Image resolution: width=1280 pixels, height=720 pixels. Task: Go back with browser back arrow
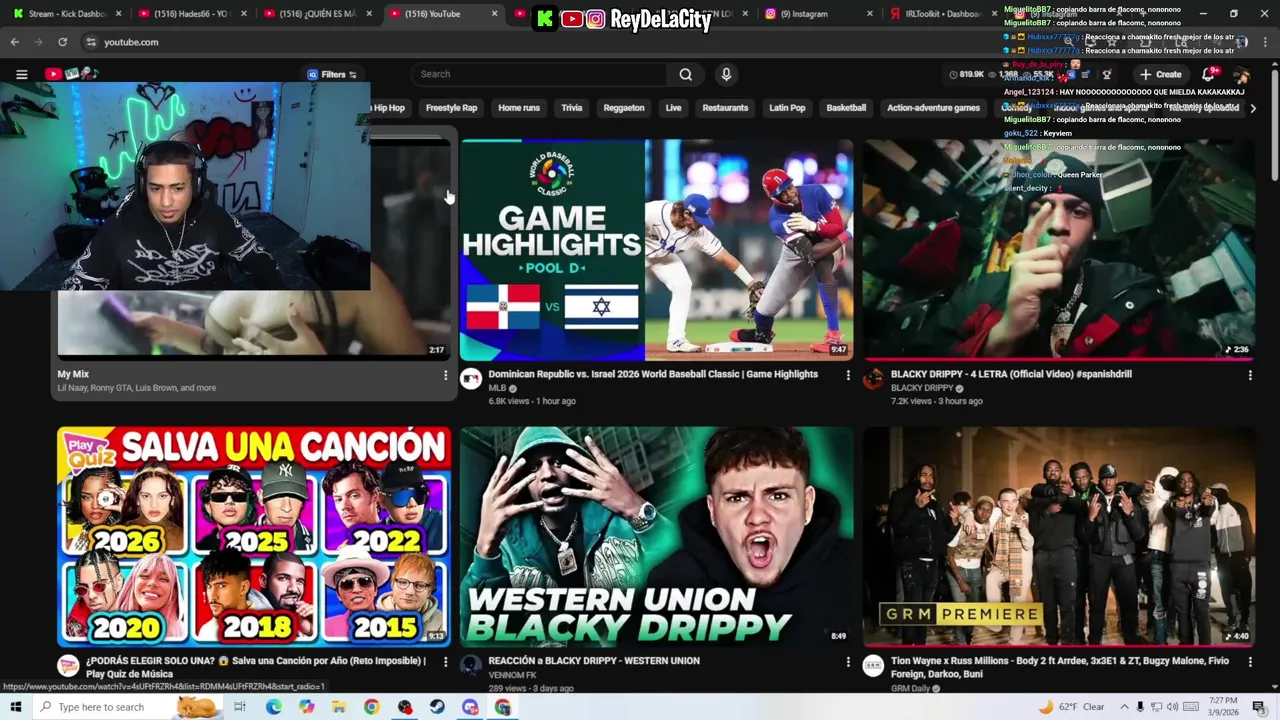14,42
